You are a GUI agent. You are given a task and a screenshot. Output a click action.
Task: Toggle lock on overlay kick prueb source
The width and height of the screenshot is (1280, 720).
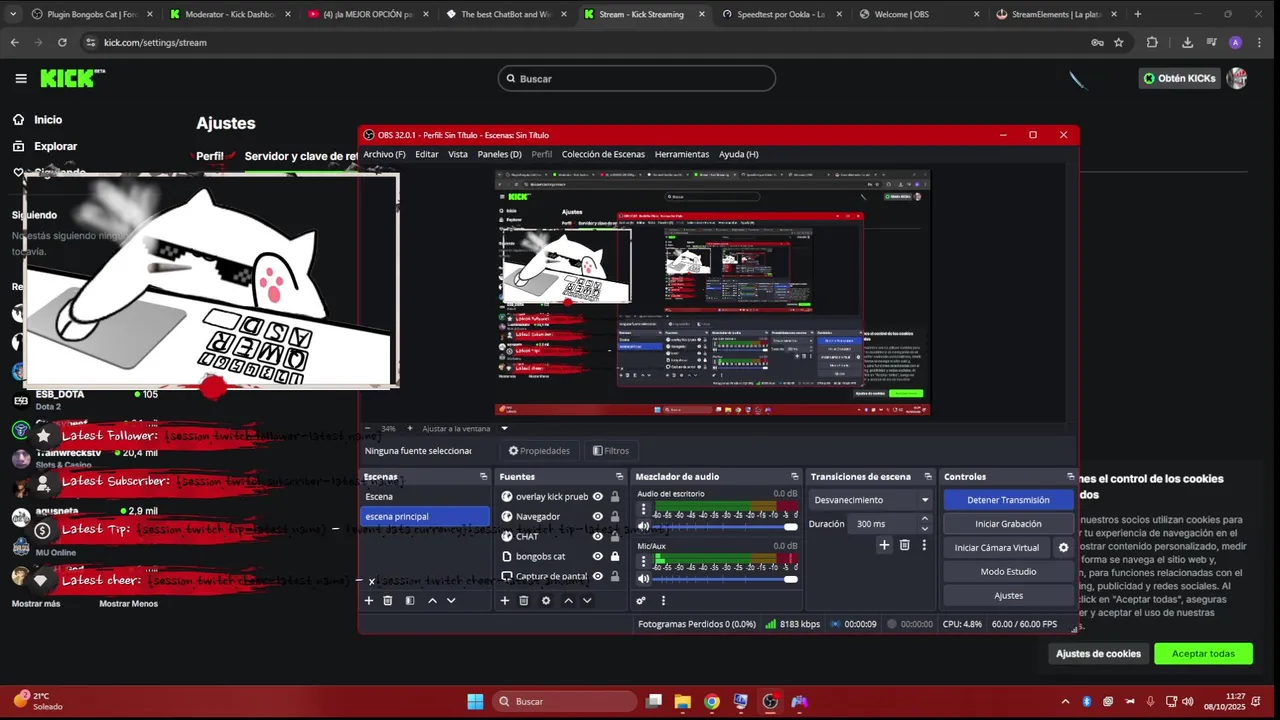(x=614, y=496)
